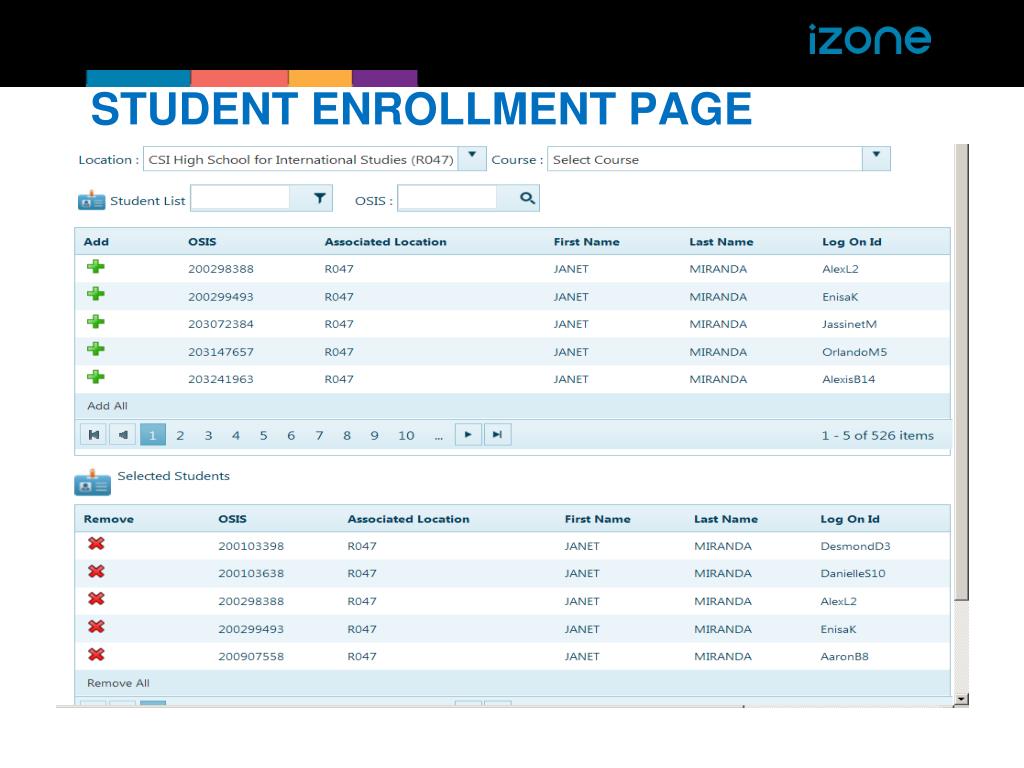Click Log On Id AlexisB14
Image resolution: width=1024 pixels, height=768 pixels.
pyautogui.click(x=848, y=379)
